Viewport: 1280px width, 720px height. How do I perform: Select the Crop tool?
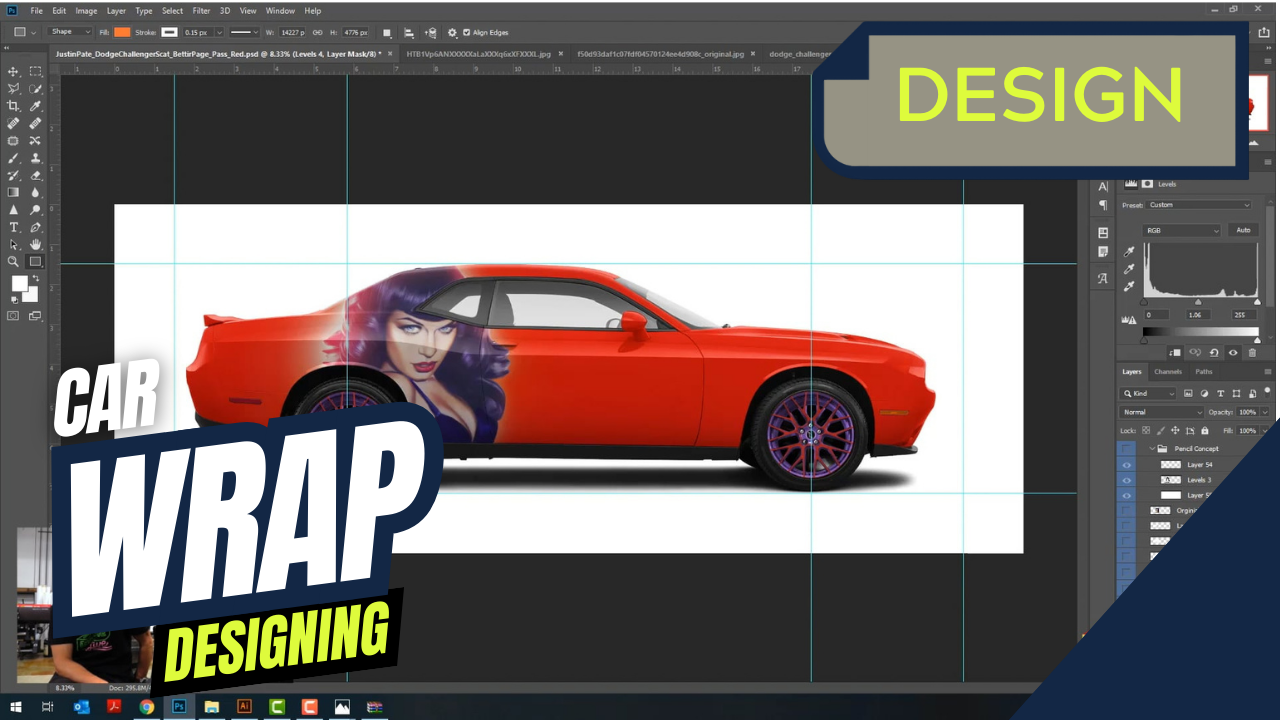pyautogui.click(x=14, y=106)
